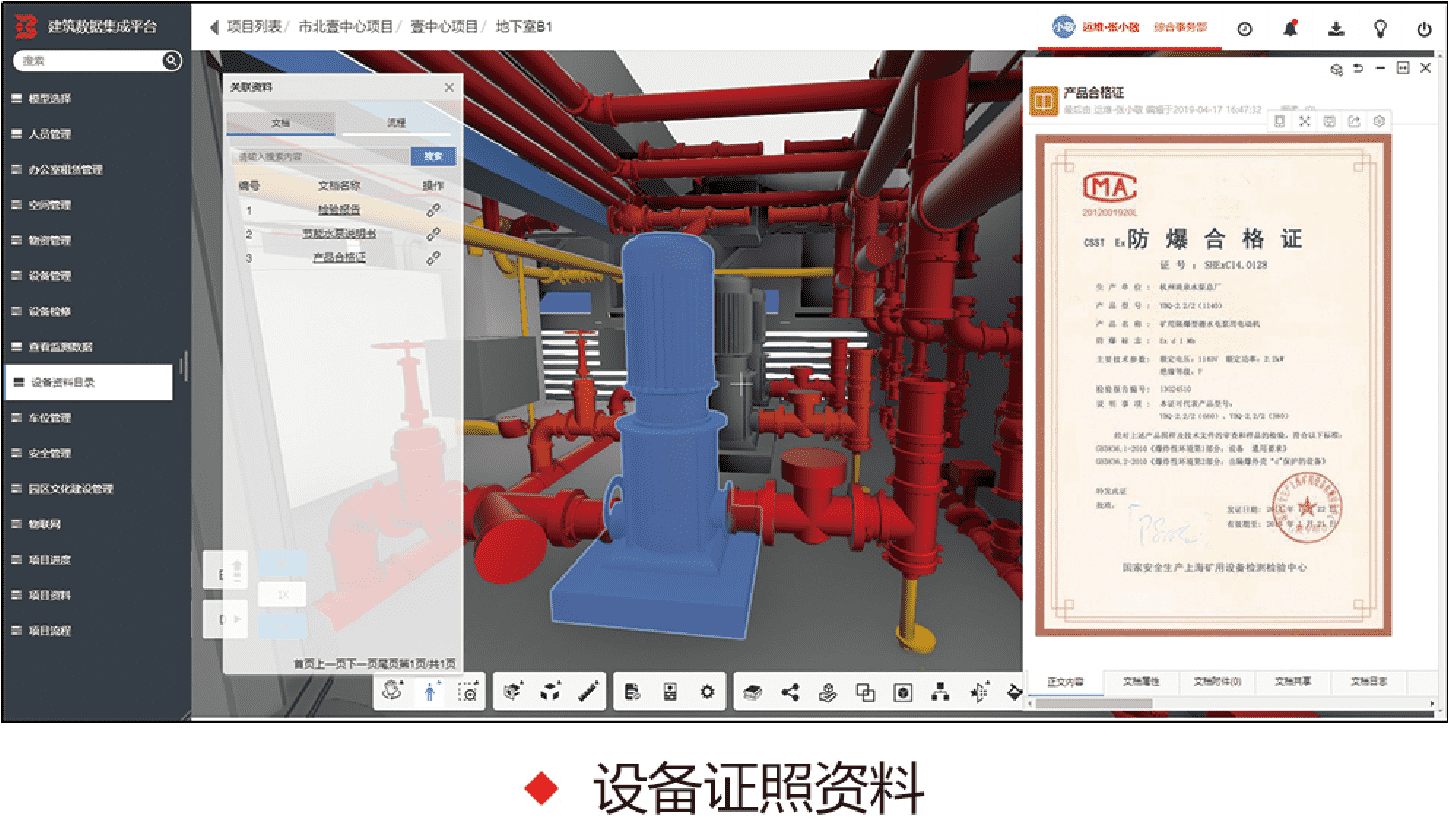
Task: Click the horizontal scrollbar under document viewer
Action: [1200, 704]
